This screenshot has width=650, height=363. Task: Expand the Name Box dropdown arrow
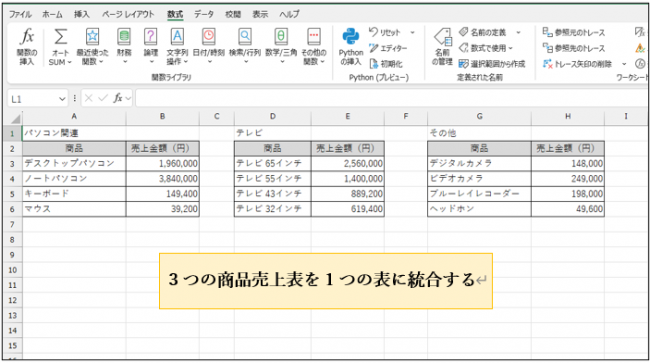tap(62, 99)
